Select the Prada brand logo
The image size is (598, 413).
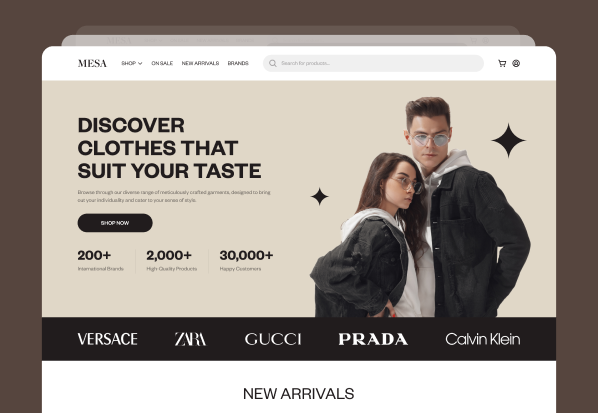(373, 339)
